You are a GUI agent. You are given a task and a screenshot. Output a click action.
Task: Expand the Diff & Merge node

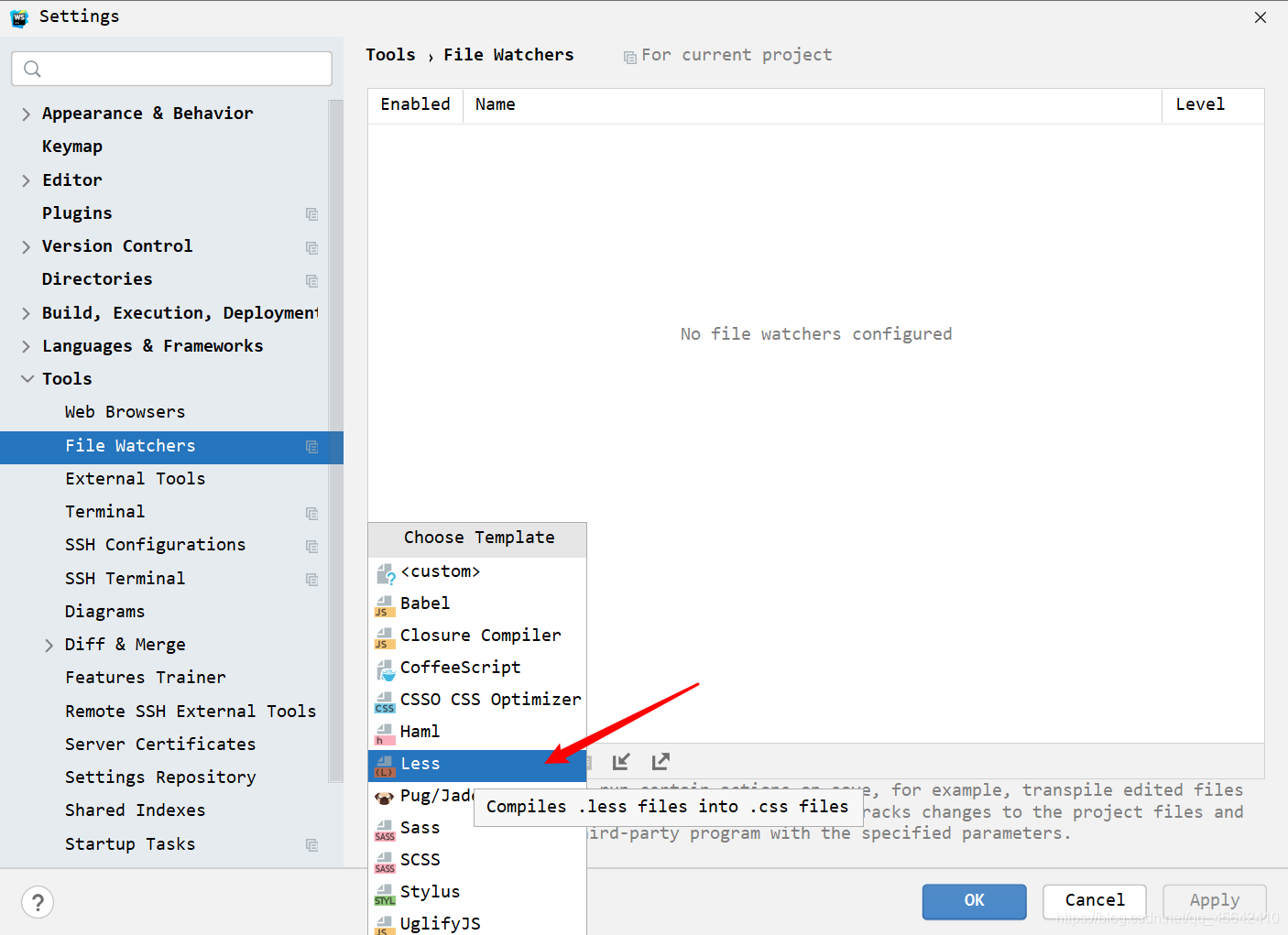tap(49, 645)
